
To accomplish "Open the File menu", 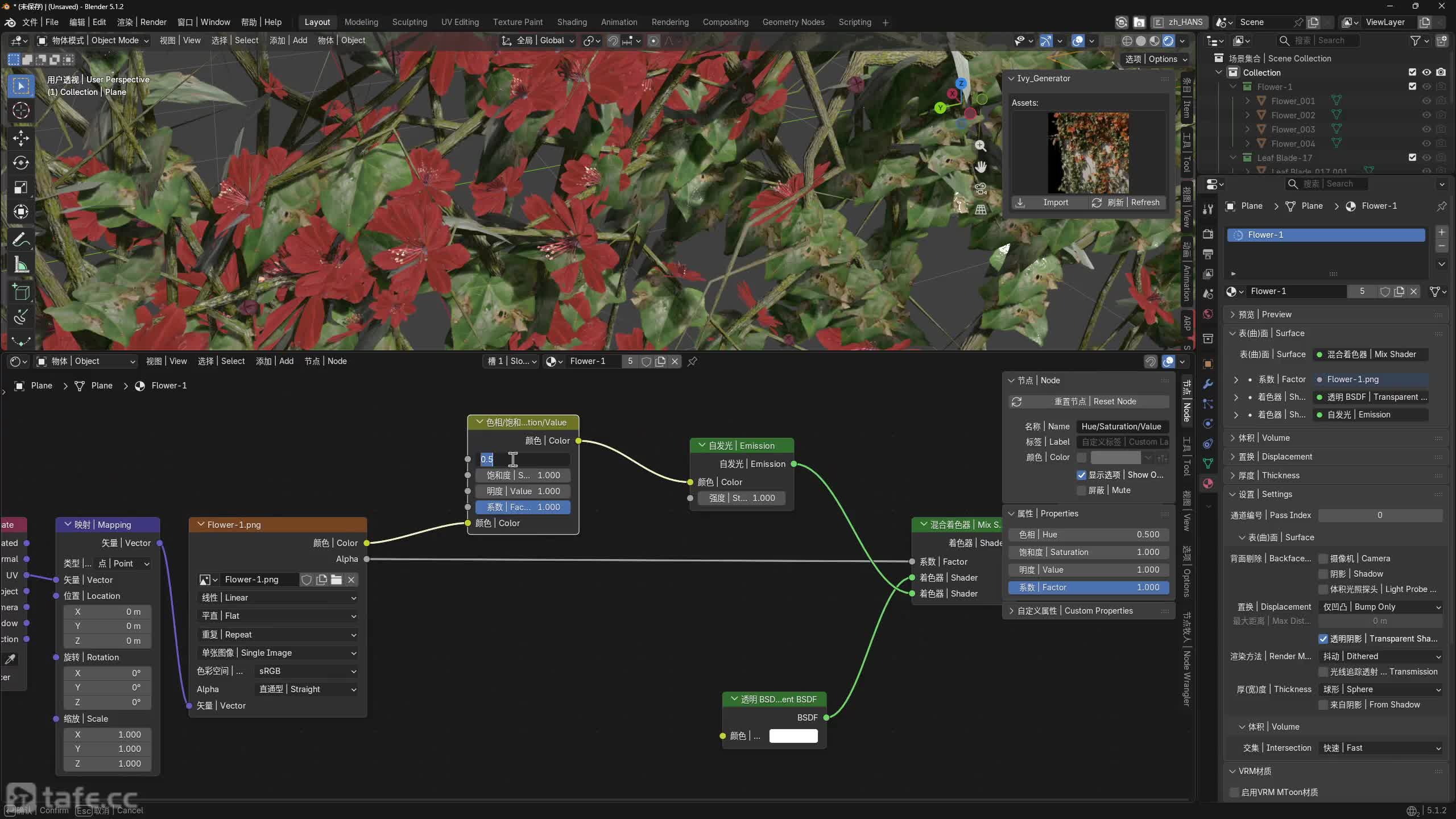I will pos(40,22).
